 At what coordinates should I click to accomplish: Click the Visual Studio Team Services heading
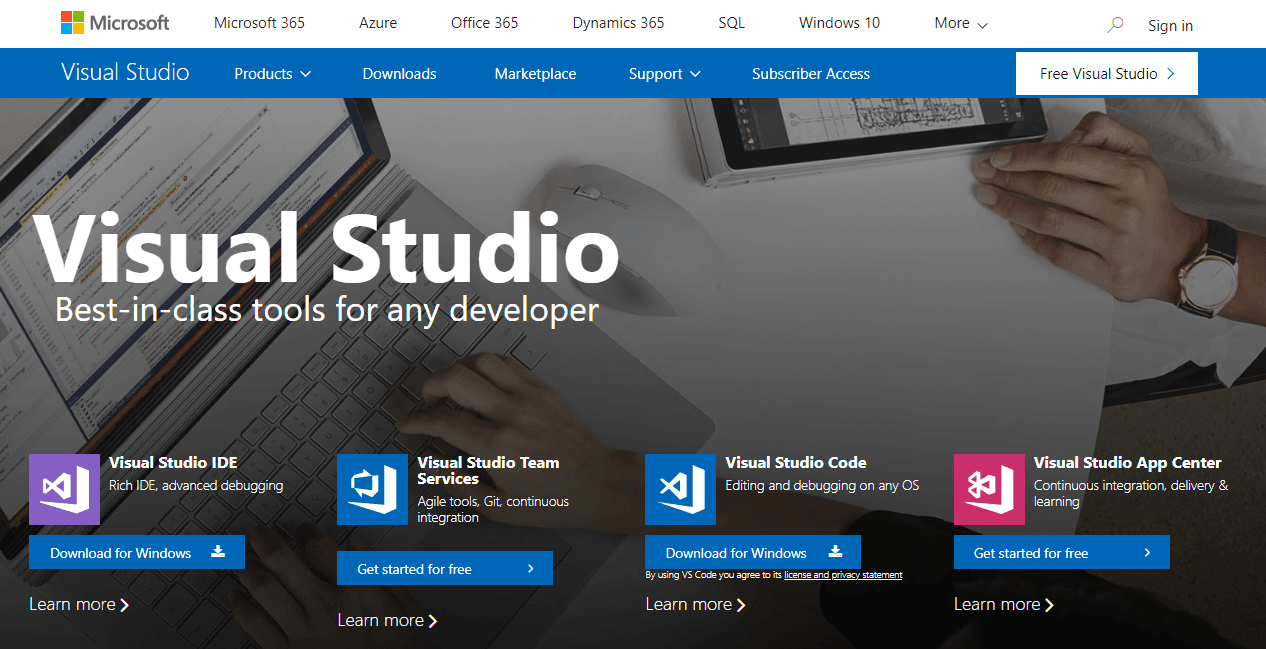click(488, 470)
